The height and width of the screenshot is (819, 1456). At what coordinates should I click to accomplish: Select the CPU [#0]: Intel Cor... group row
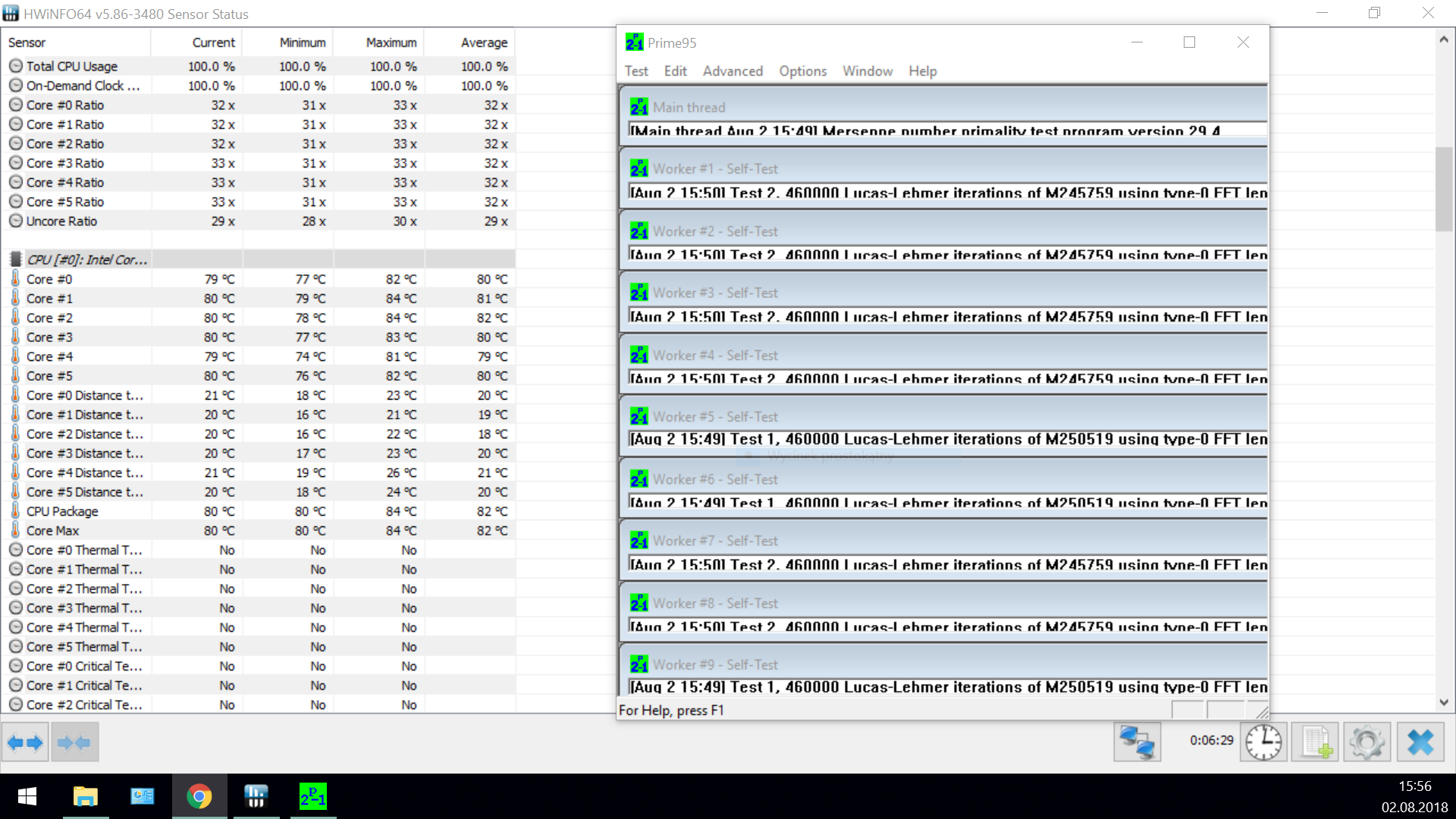(258, 259)
